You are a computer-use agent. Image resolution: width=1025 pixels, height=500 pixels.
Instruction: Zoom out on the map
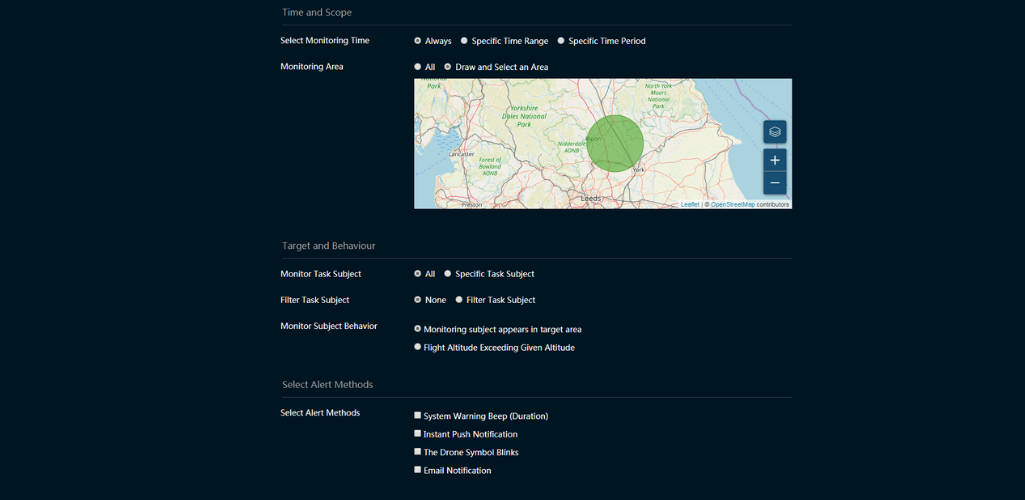click(x=775, y=183)
